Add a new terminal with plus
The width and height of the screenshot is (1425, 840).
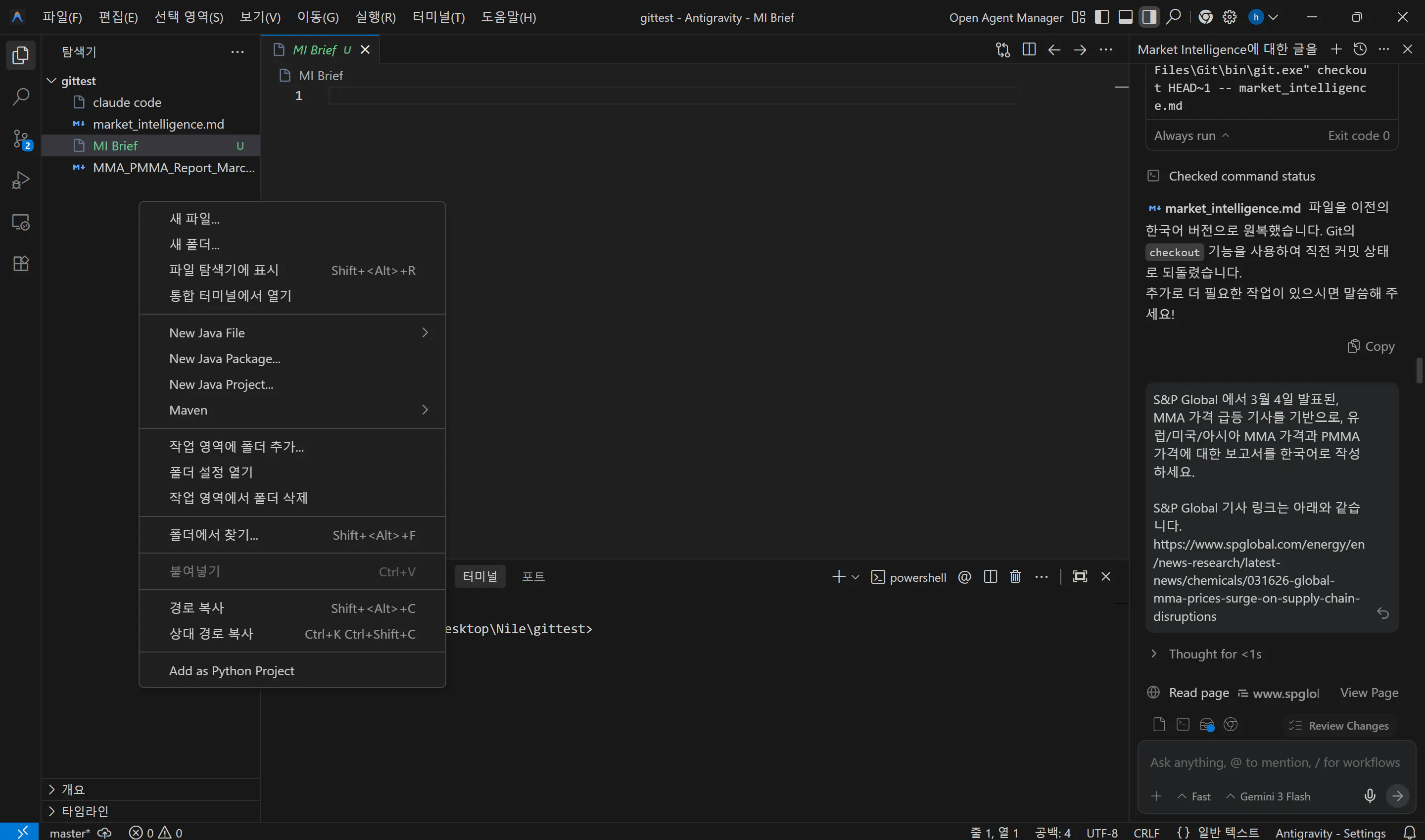point(839,577)
